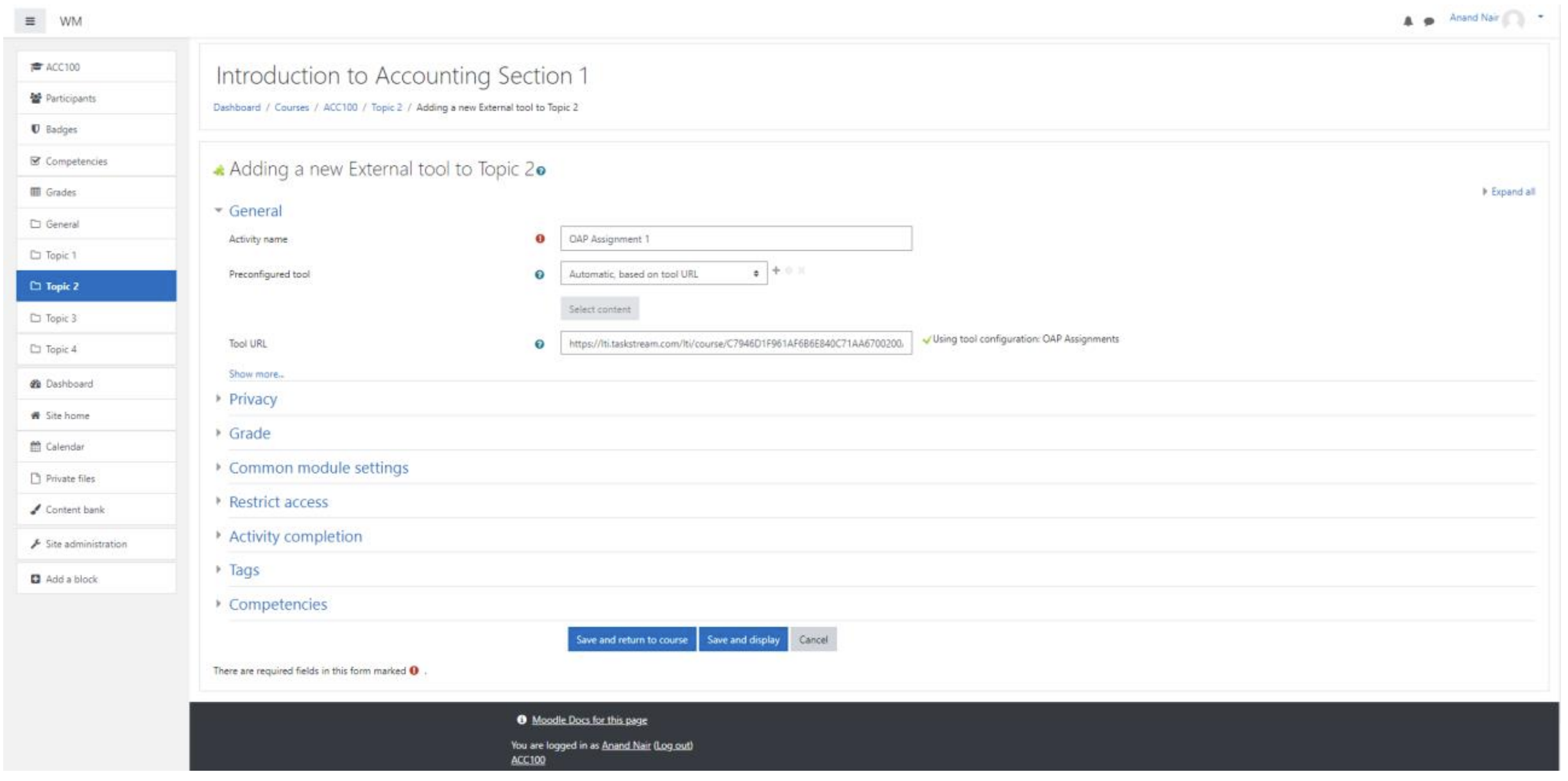Open Topic 2 breadcrumb link
The height and width of the screenshot is (781, 1568).
tap(386, 107)
